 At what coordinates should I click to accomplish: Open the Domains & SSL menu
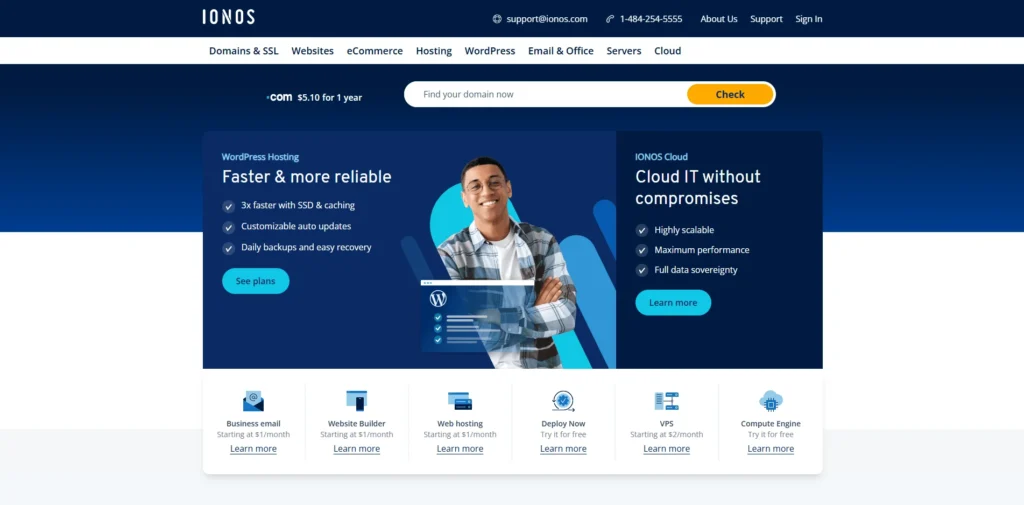click(x=244, y=51)
